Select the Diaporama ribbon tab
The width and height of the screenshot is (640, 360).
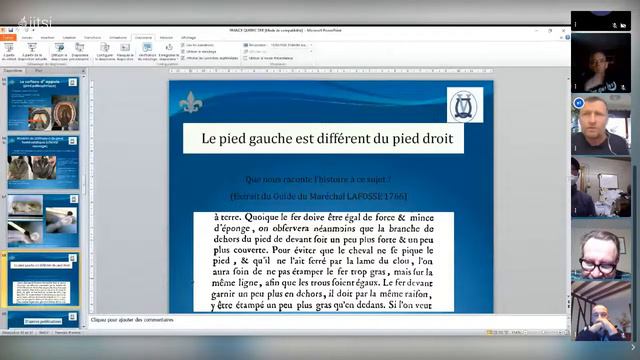coord(143,38)
